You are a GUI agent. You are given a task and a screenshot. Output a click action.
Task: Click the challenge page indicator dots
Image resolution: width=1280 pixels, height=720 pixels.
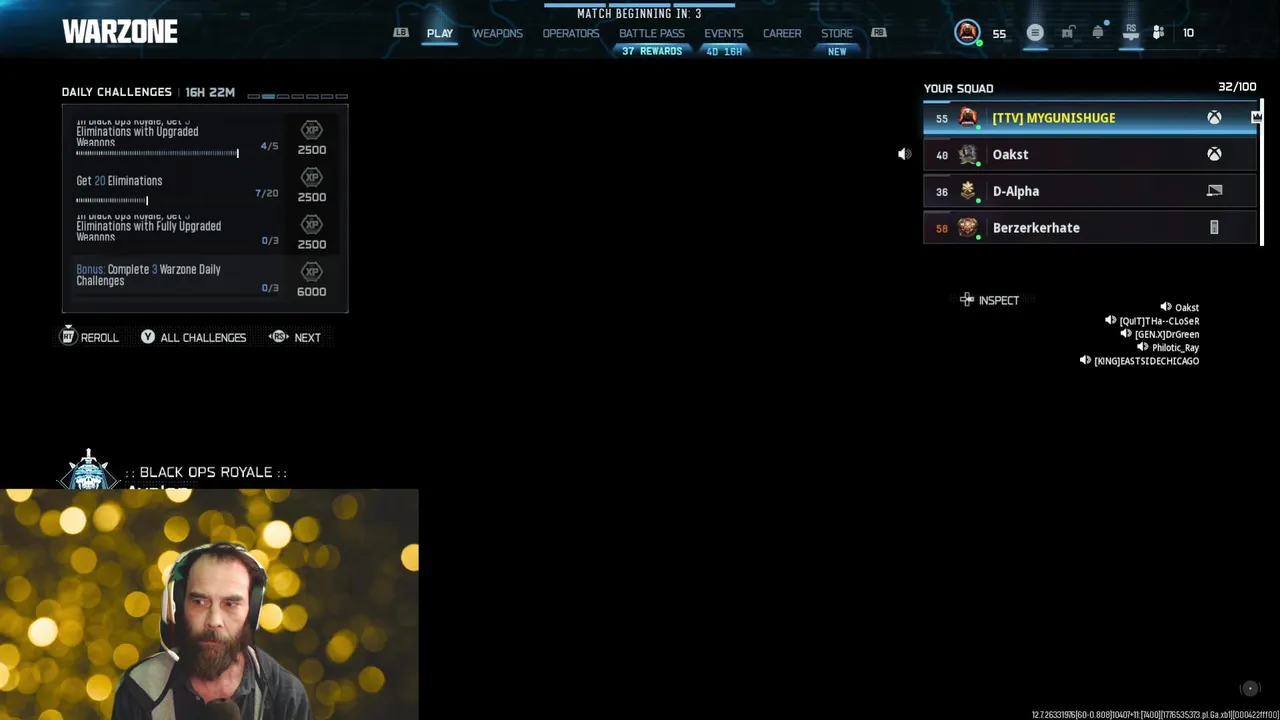point(297,96)
